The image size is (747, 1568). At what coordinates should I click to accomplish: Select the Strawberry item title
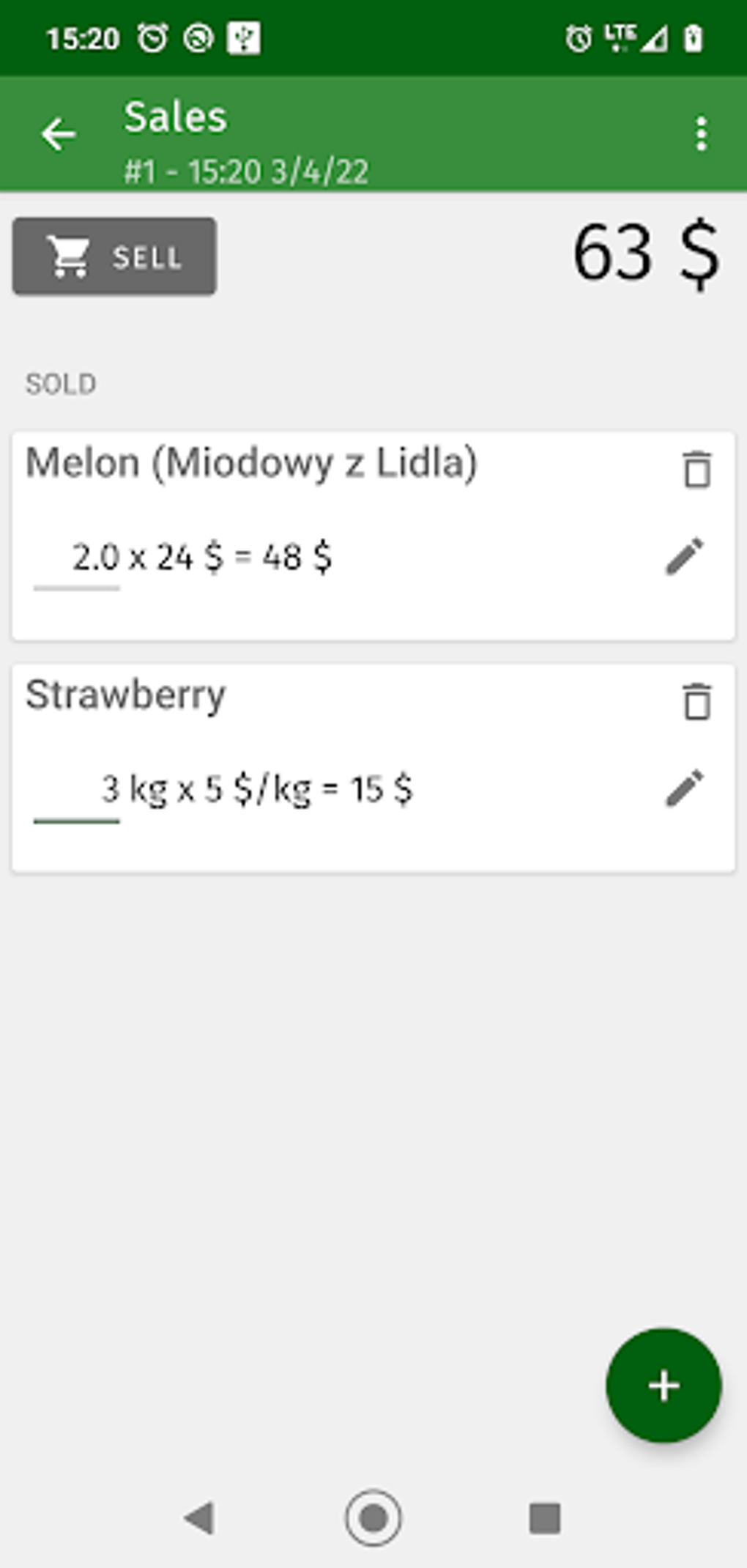coord(126,695)
